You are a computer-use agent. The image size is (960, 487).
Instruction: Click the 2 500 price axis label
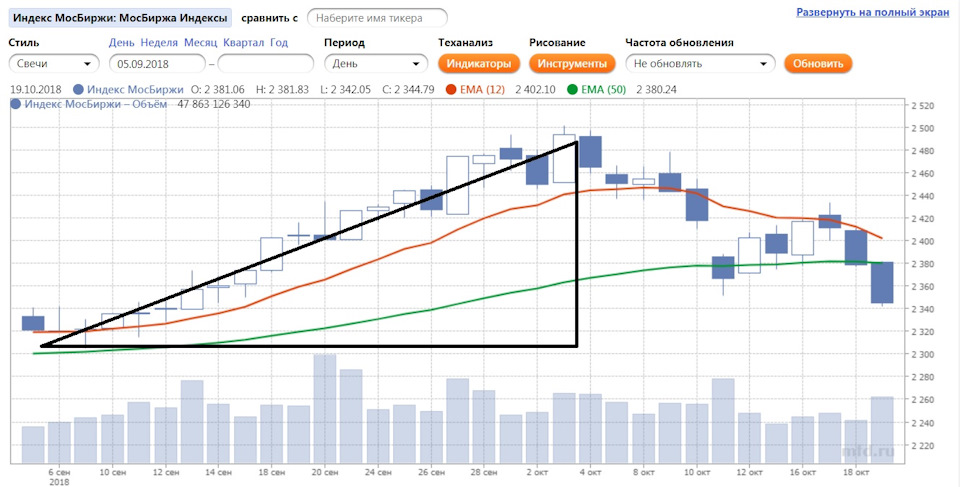click(x=923, y=128)
